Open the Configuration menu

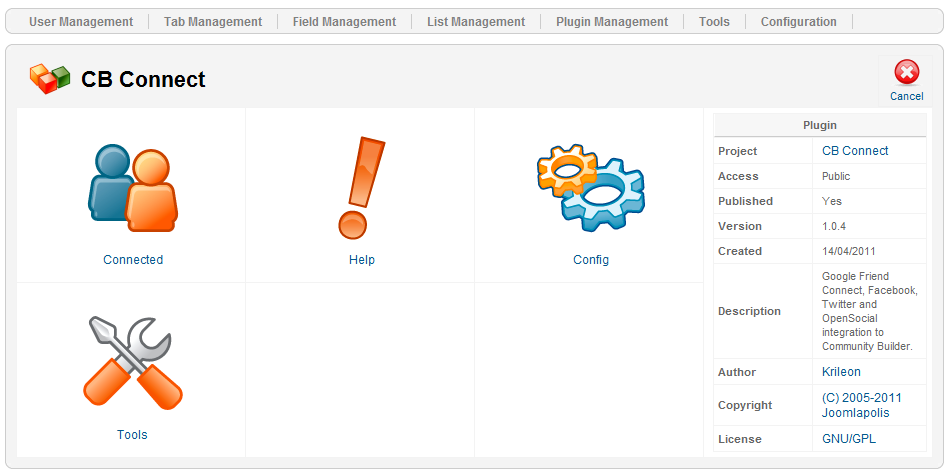pyautogui.click(x=798, y=22)
